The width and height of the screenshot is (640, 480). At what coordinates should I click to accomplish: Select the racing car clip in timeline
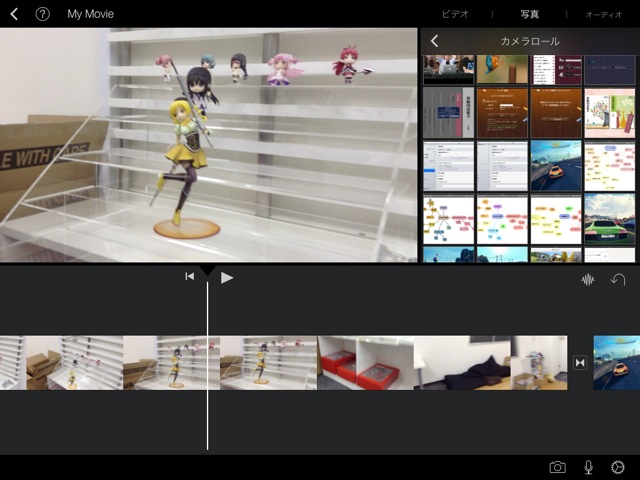tap(616, 362)
